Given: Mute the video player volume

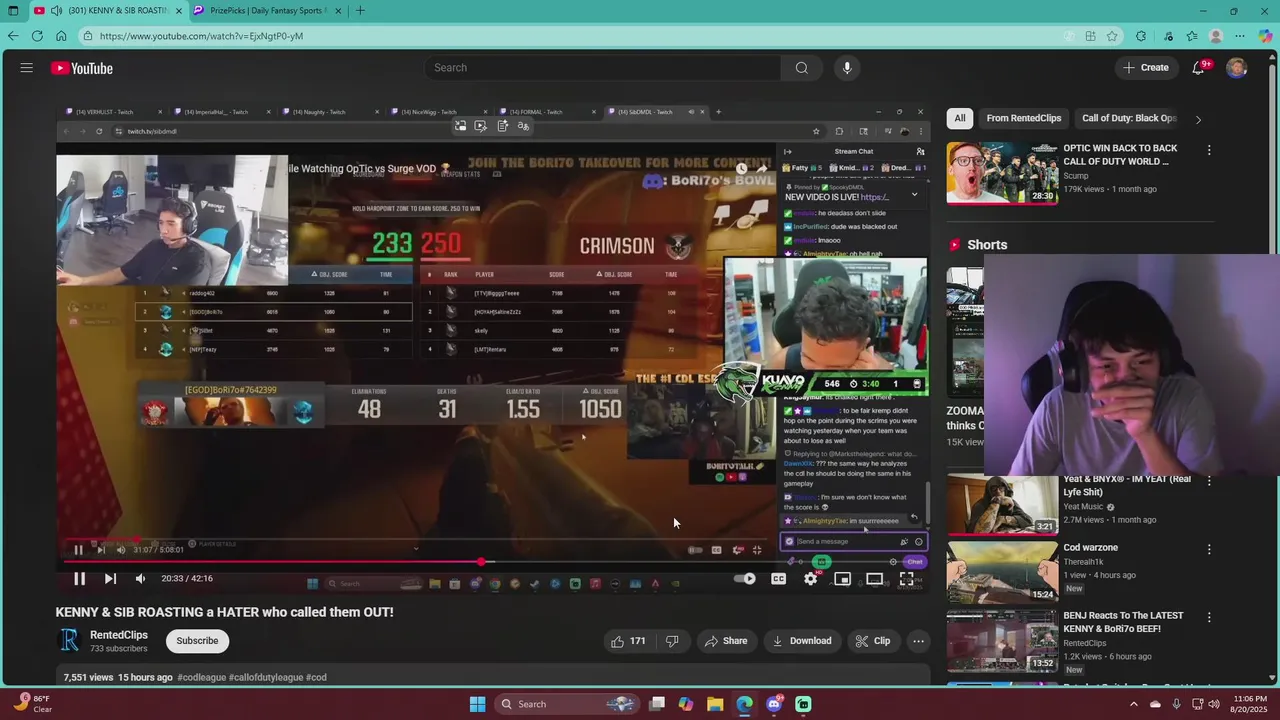Looking at the screenshot, I should click(140, 578).
